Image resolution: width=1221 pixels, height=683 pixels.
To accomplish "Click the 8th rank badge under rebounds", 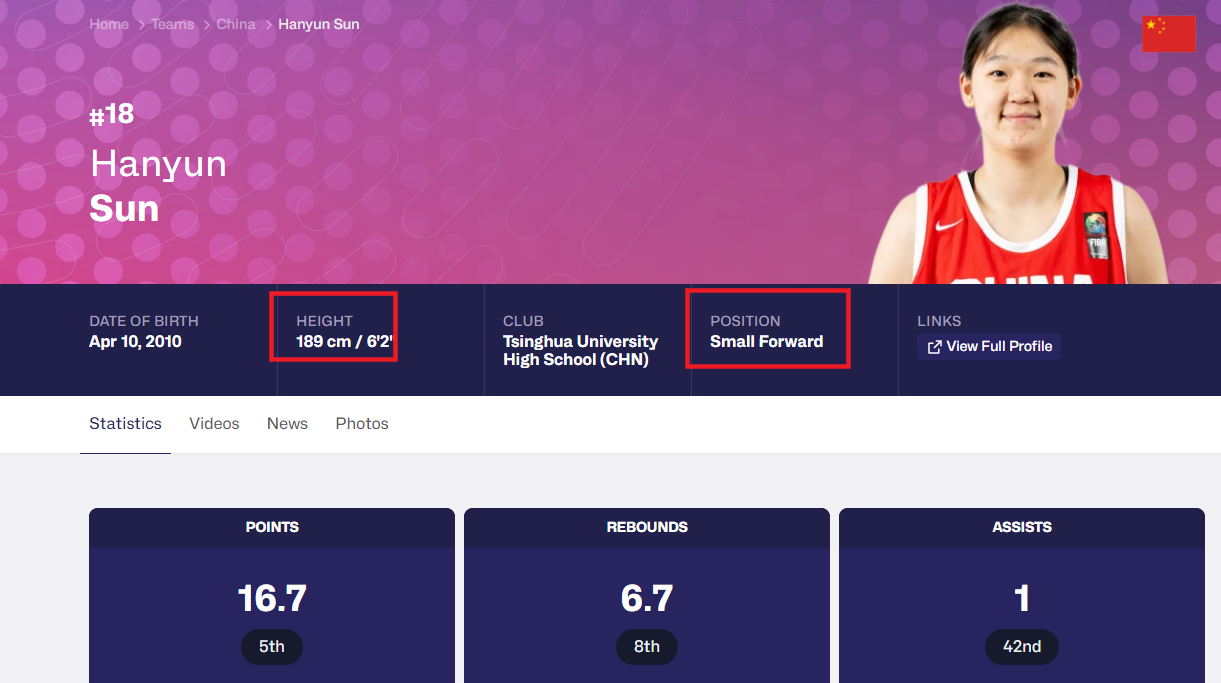I will tap(647, 647).
